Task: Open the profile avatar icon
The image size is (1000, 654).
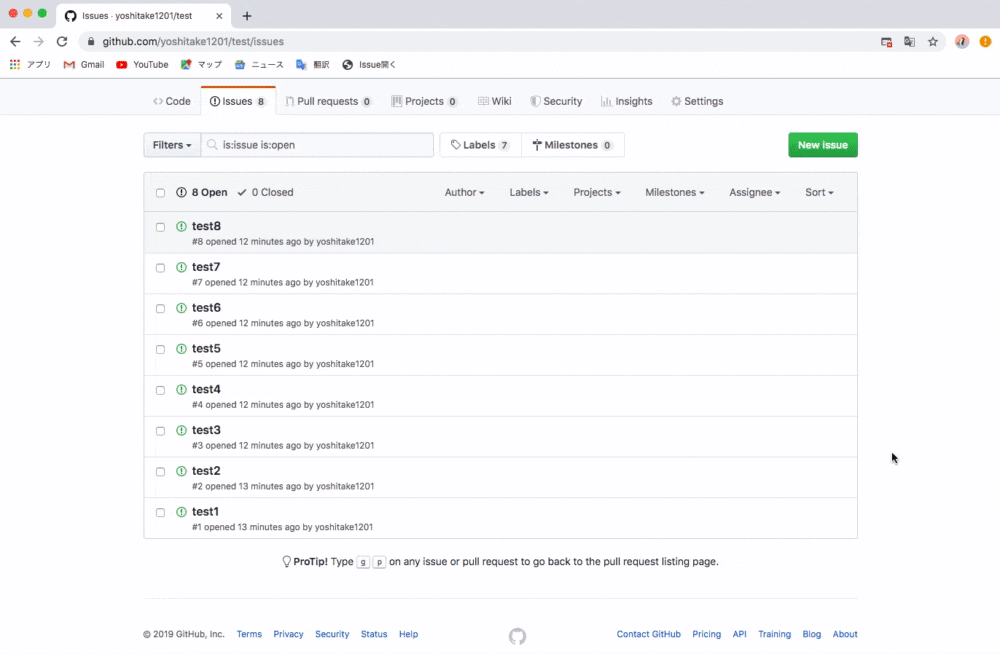Action: (x=962, y=41)
